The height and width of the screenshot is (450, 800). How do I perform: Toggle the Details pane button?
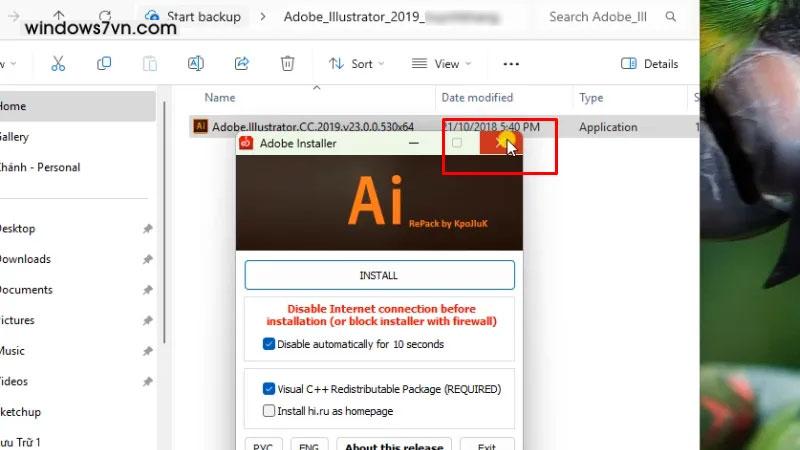point(649,64)
